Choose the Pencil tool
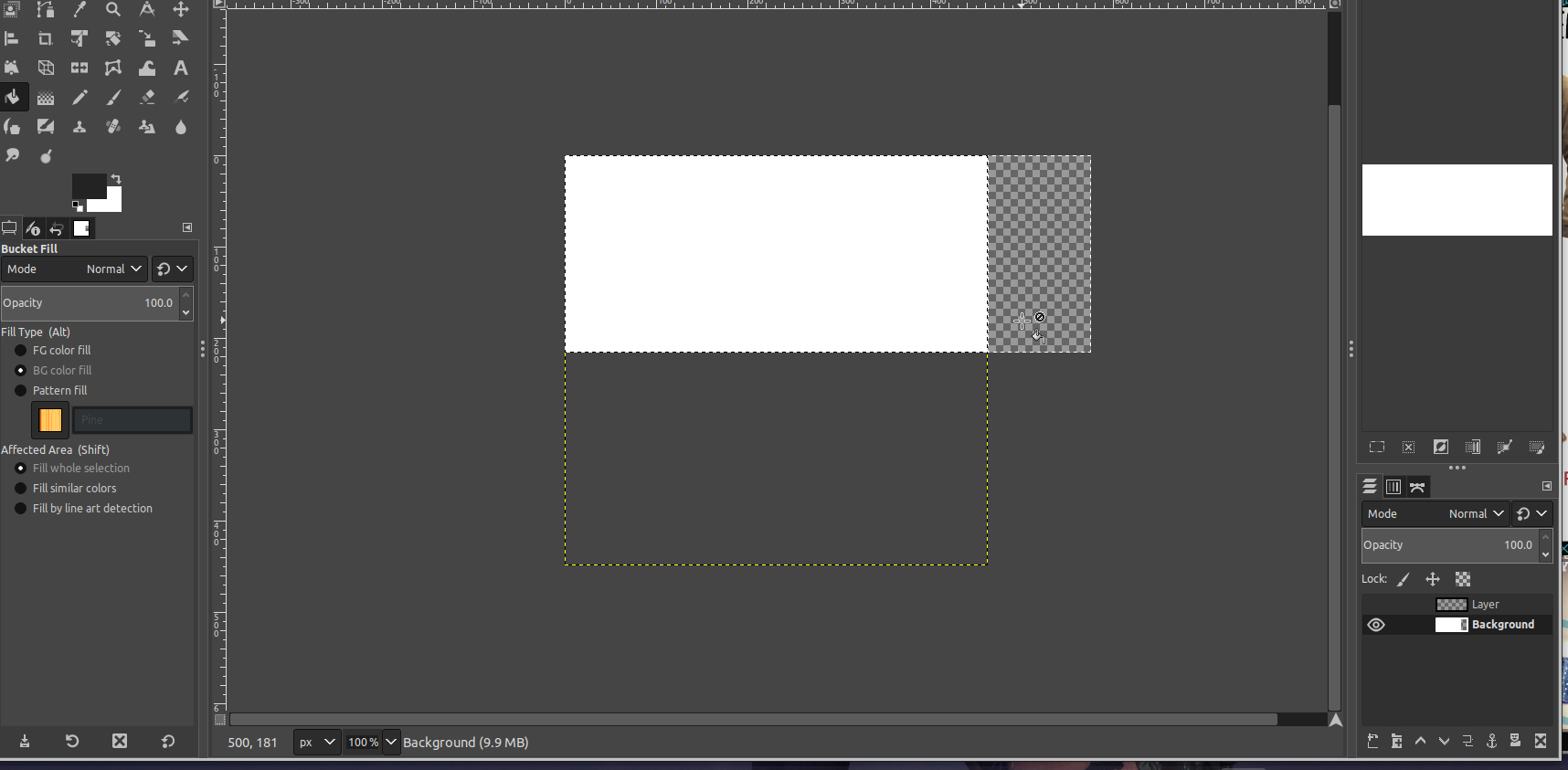 79,98
